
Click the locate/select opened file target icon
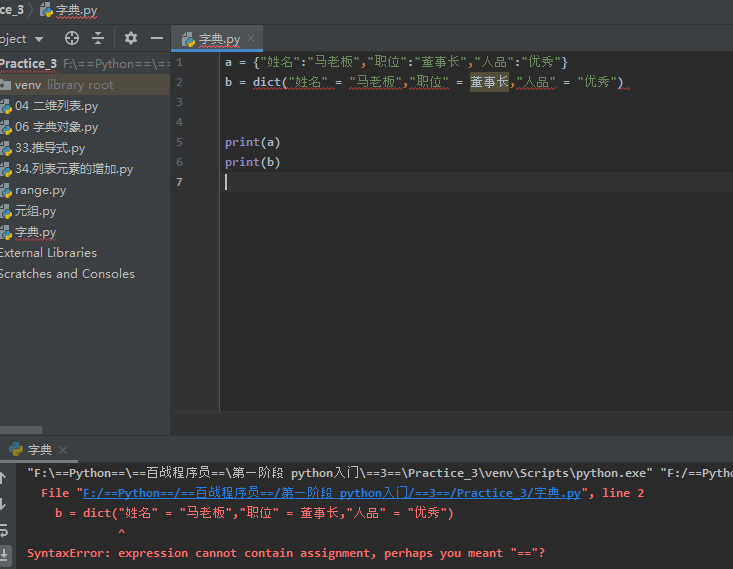[72, 38]
